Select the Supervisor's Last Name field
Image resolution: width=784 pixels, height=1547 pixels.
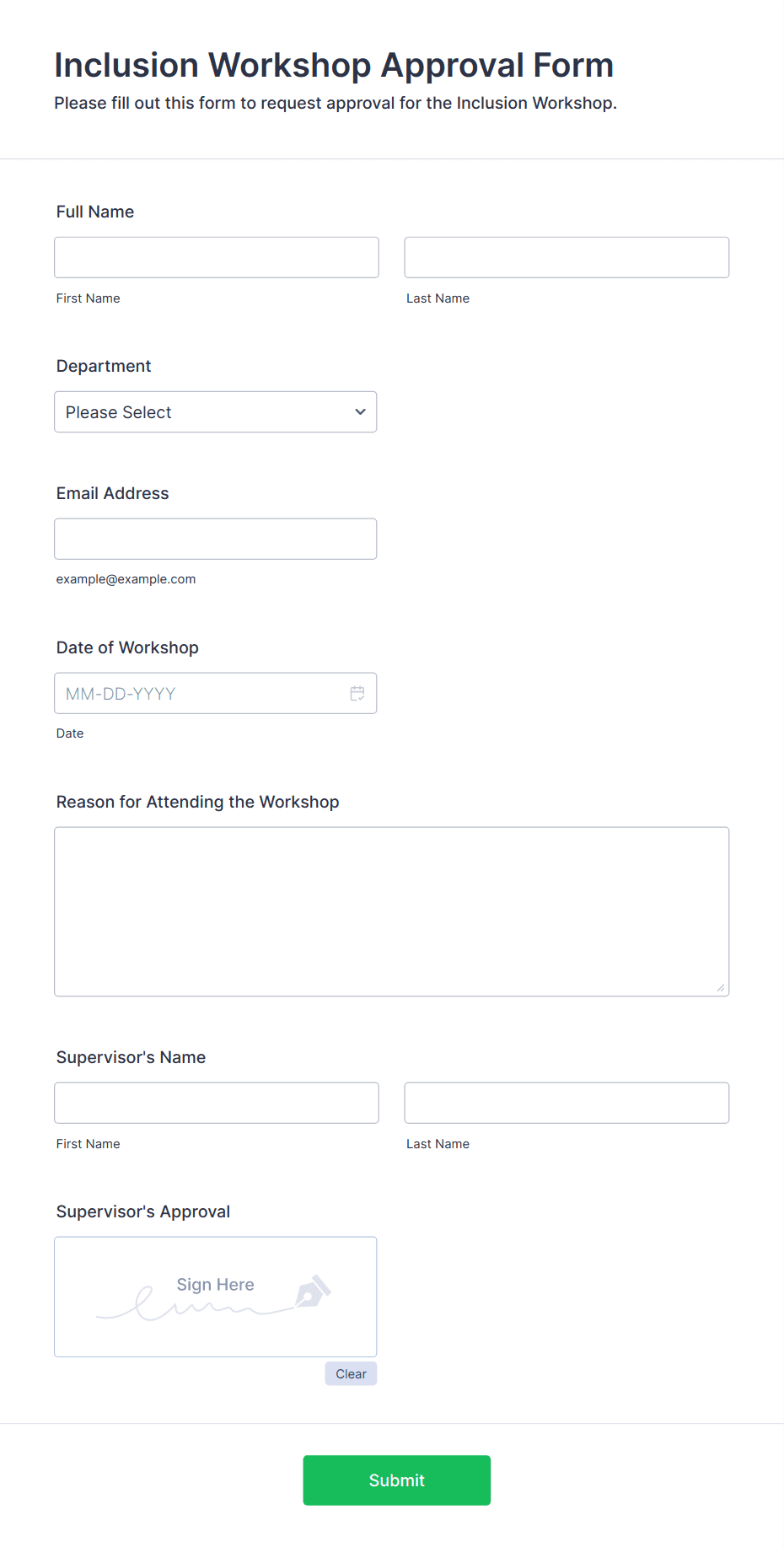point(567,1103)
